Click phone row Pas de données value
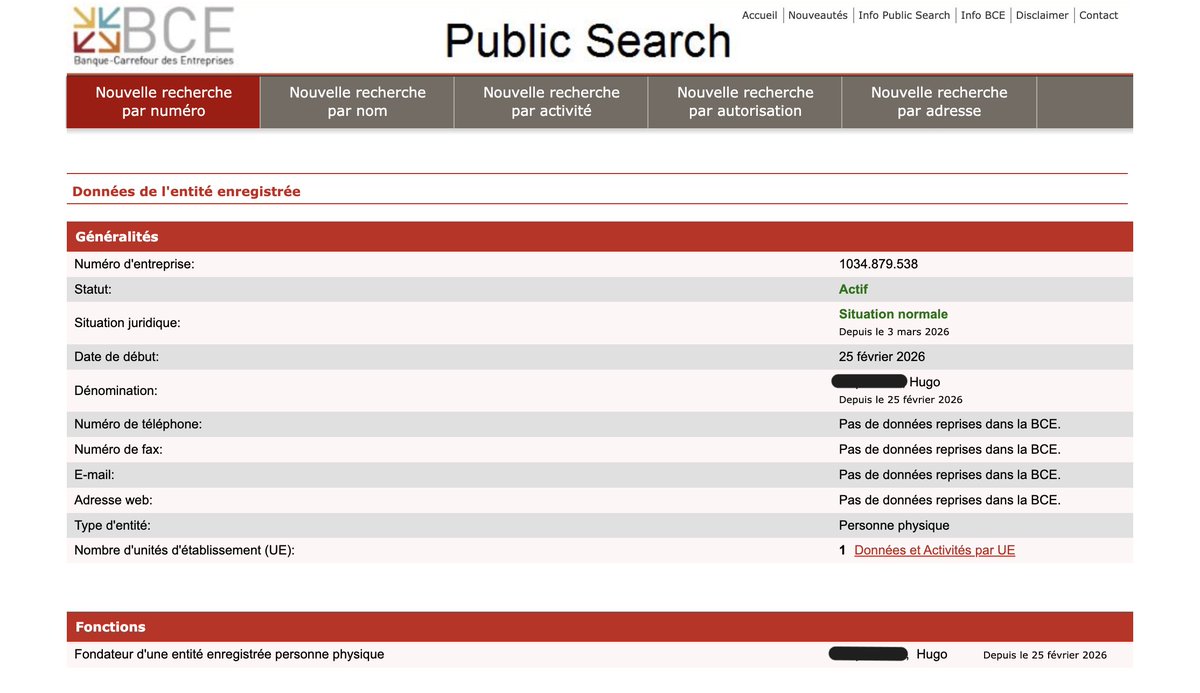The image size is (1200, 693). (x=950, y=424)
